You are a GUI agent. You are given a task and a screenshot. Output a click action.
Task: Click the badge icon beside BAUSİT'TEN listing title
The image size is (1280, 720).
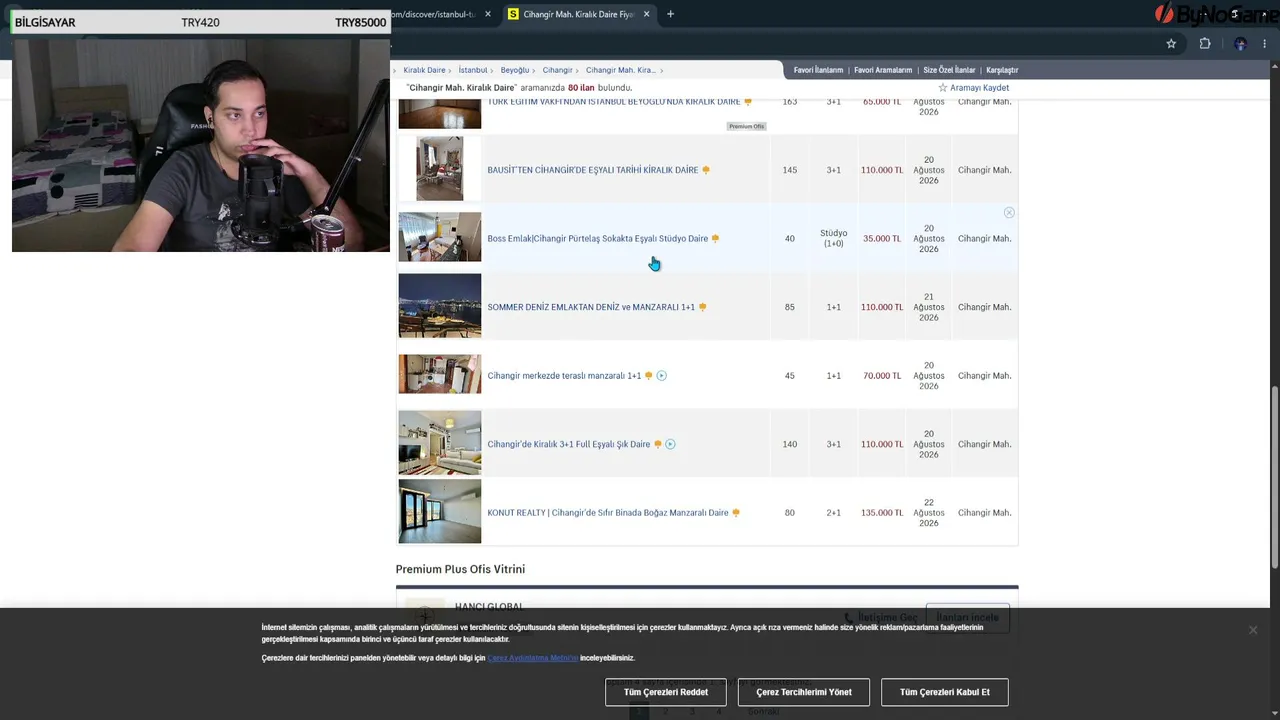[706, 170]
